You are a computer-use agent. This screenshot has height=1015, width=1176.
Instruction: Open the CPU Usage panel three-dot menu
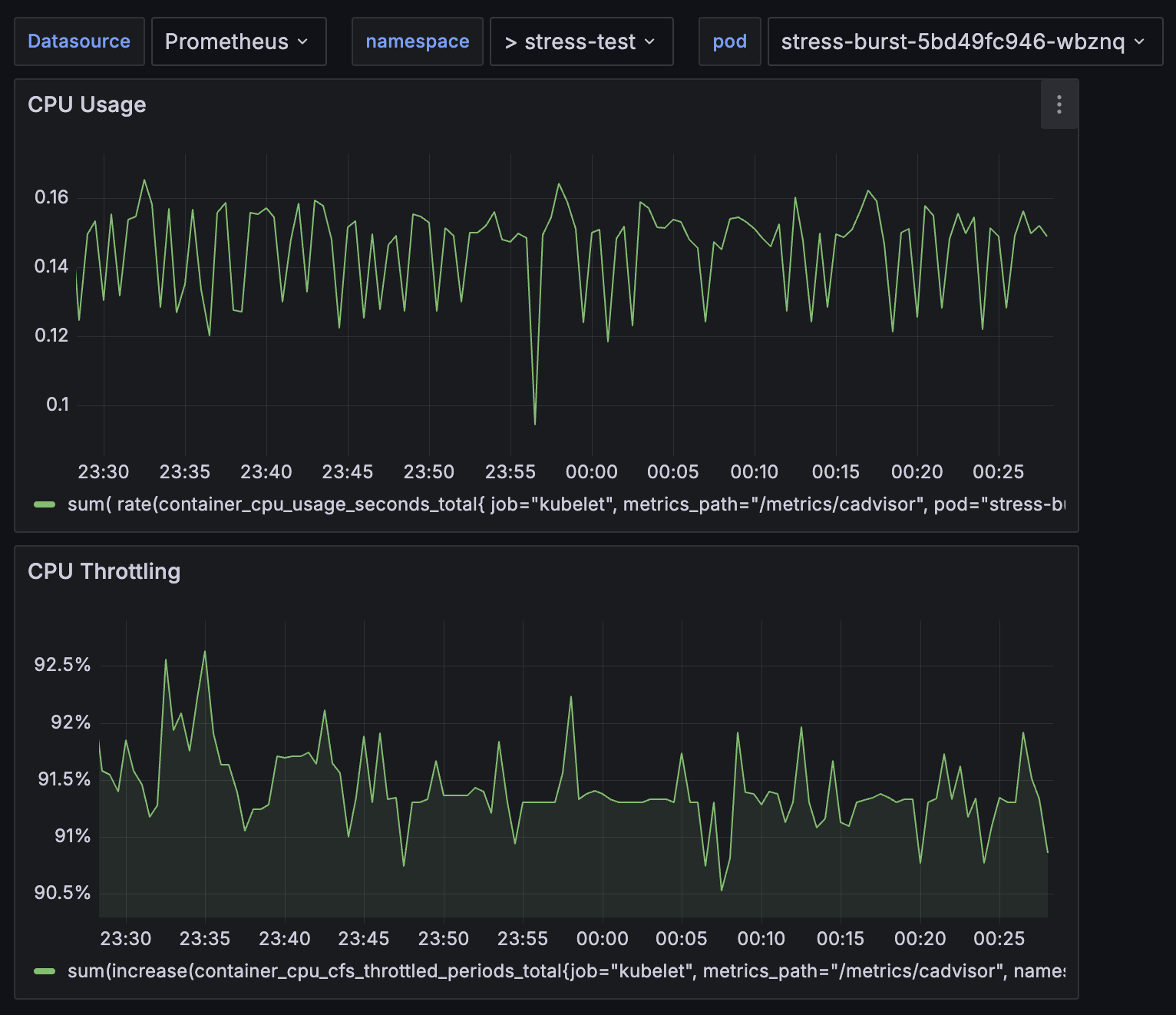pyautogui.click(x=1059, y=104)
